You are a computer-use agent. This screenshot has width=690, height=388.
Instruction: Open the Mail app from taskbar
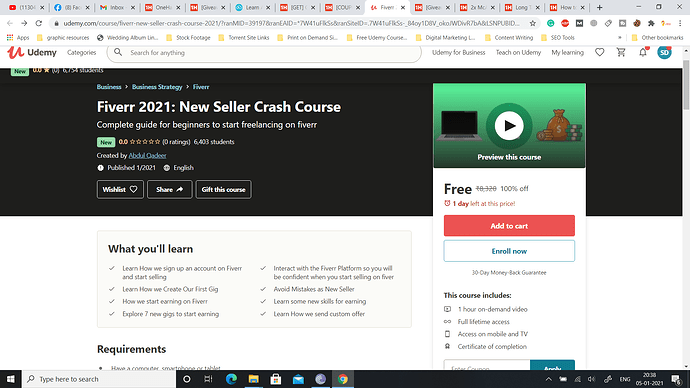coord(298,379)
